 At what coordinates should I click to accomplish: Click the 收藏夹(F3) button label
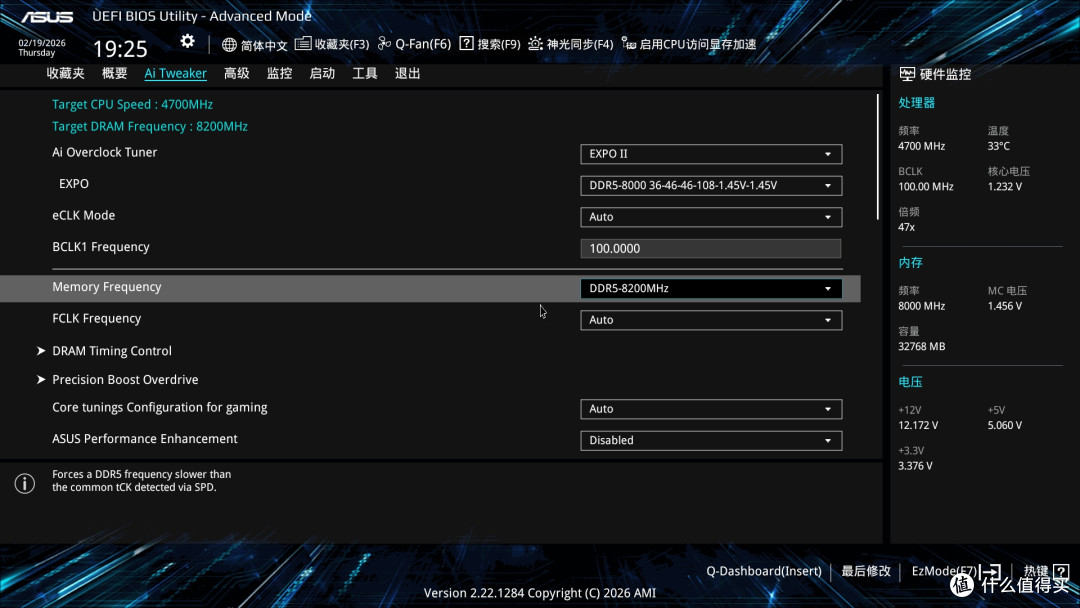pyautogui.click(x=342, y=44)
